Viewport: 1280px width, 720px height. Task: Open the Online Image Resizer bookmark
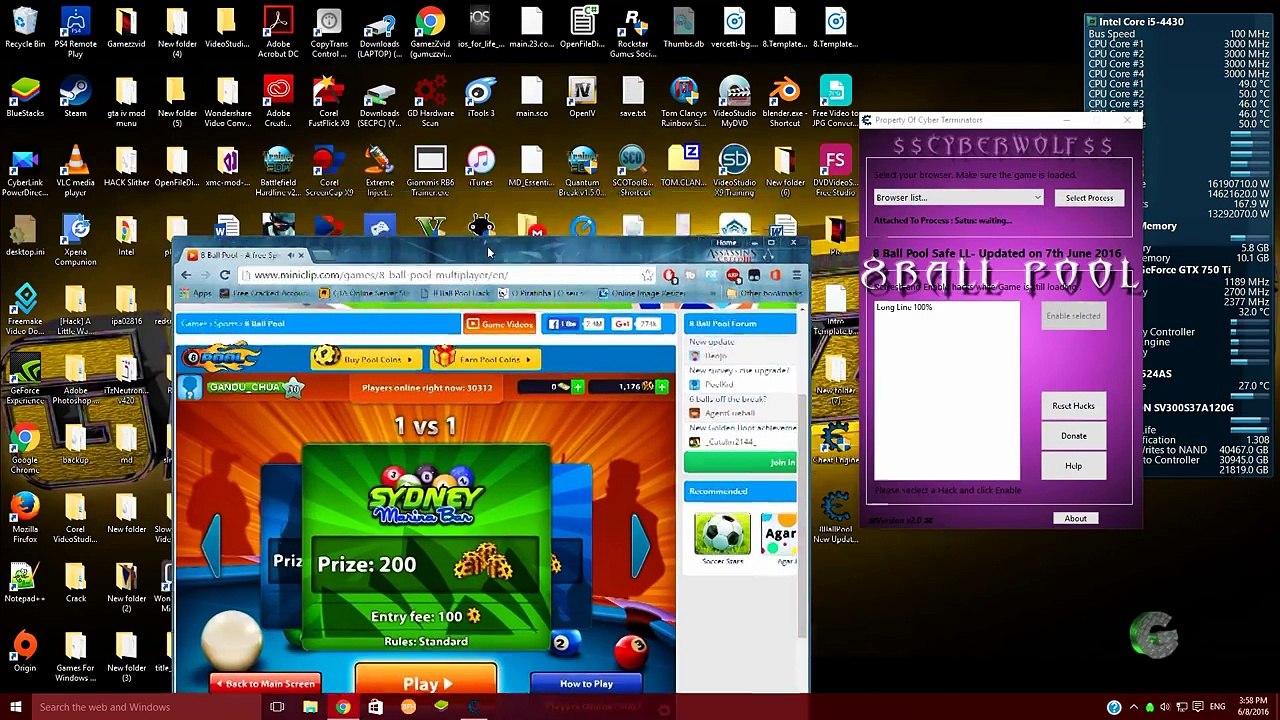point(642,293)
